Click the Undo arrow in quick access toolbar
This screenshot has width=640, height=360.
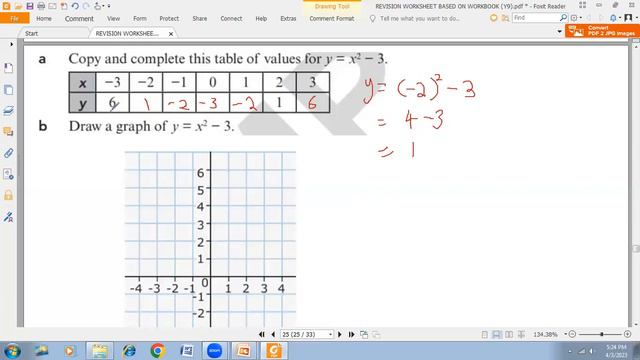(x=75, y=6)
